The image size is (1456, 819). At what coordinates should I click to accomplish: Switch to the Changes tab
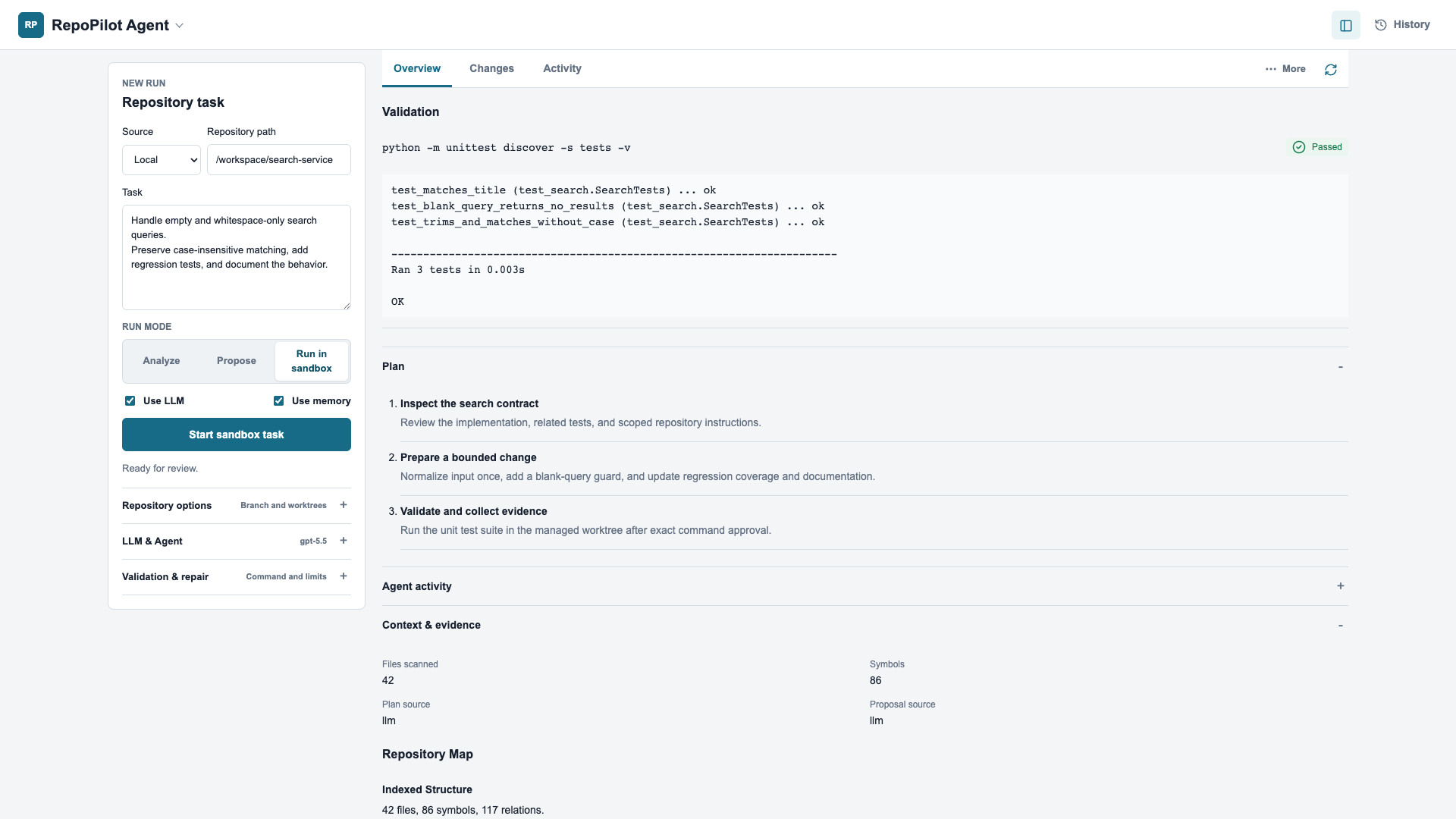(x=491, y=68)
